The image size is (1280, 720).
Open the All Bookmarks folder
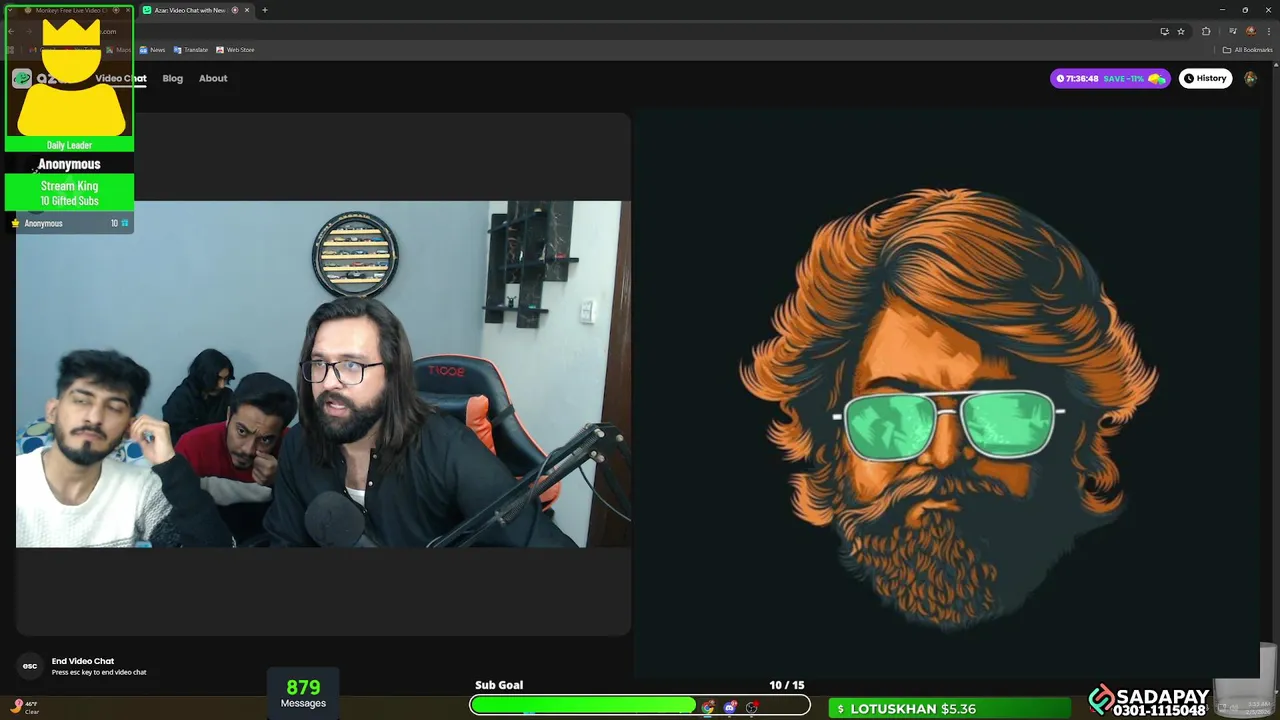(x=1248, y=50)
